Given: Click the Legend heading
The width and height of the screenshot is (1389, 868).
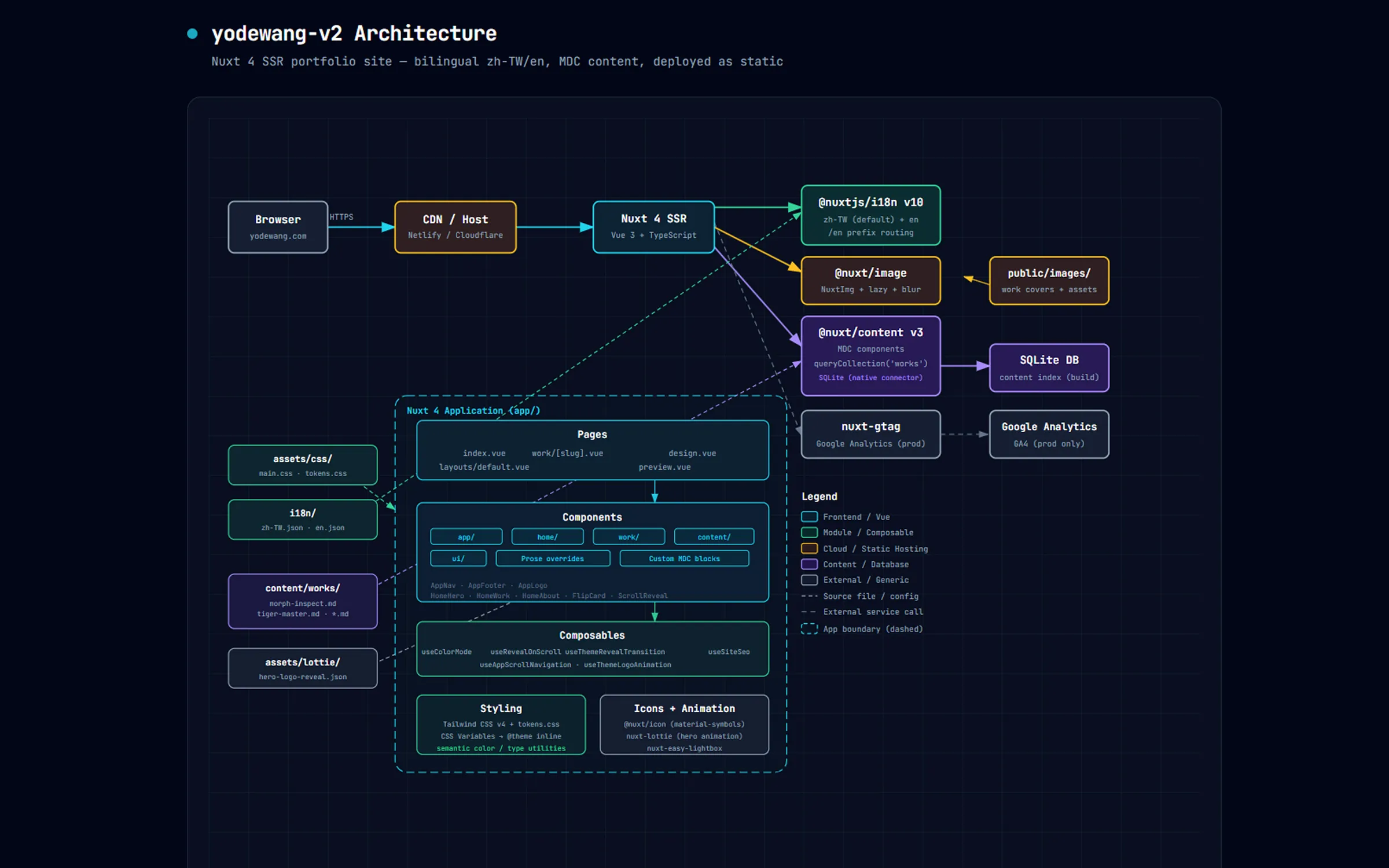Looking at the screenshot, I should 819,496.
